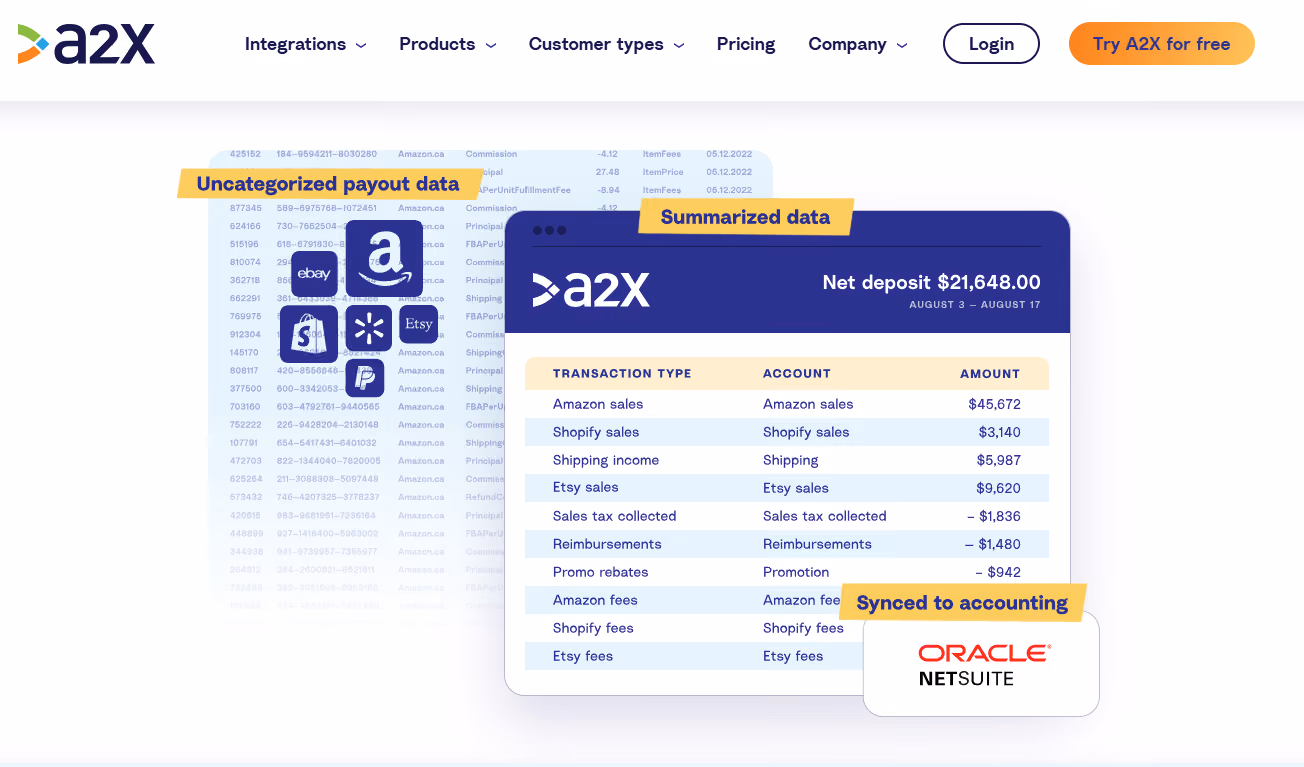Viewport: 1304px width, 767px height.
Task: Click the Try A2X for free button
Action: click(1162, 44)
